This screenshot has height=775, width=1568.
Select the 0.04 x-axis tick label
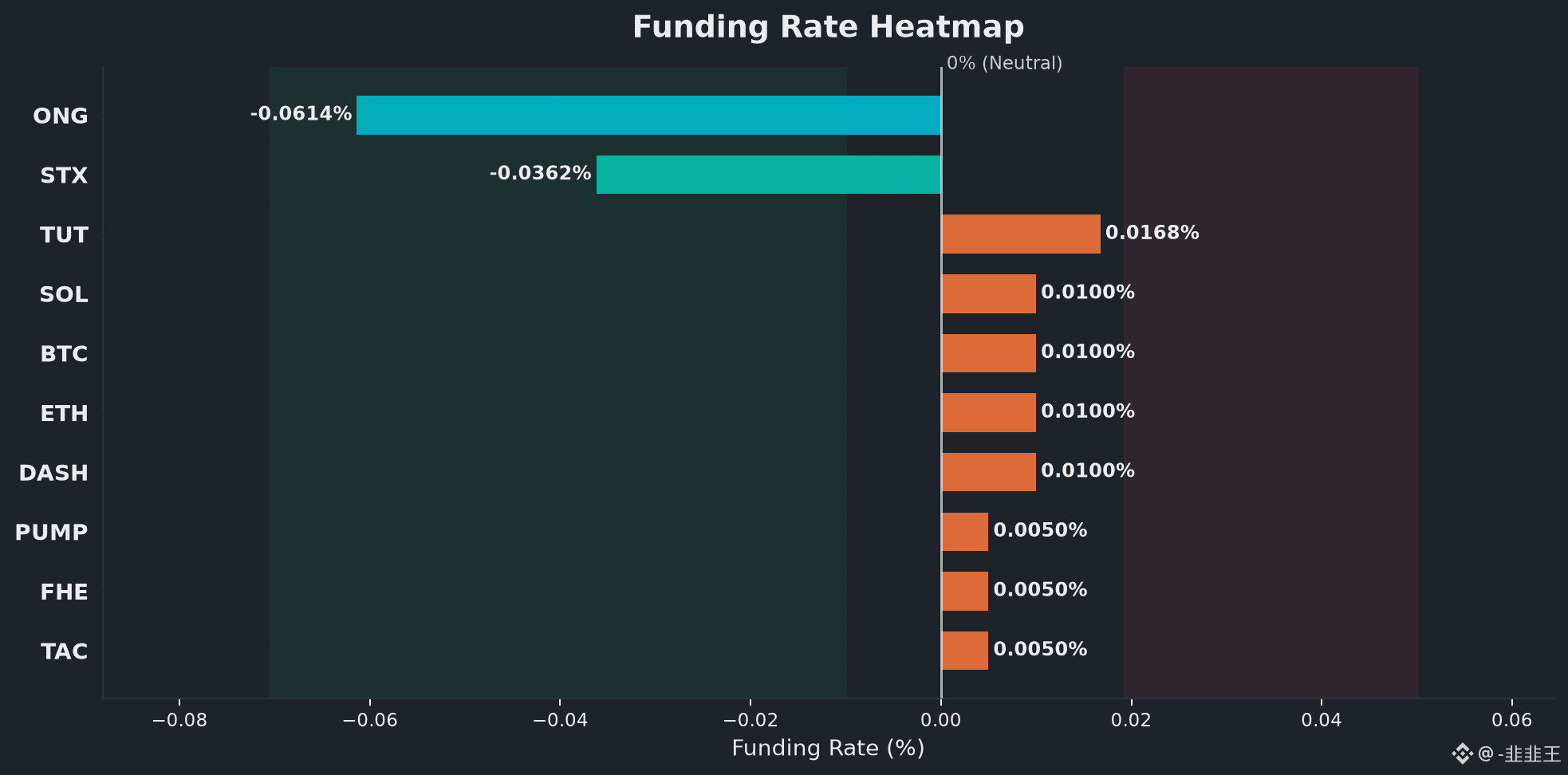click(x=1322, y=721)
